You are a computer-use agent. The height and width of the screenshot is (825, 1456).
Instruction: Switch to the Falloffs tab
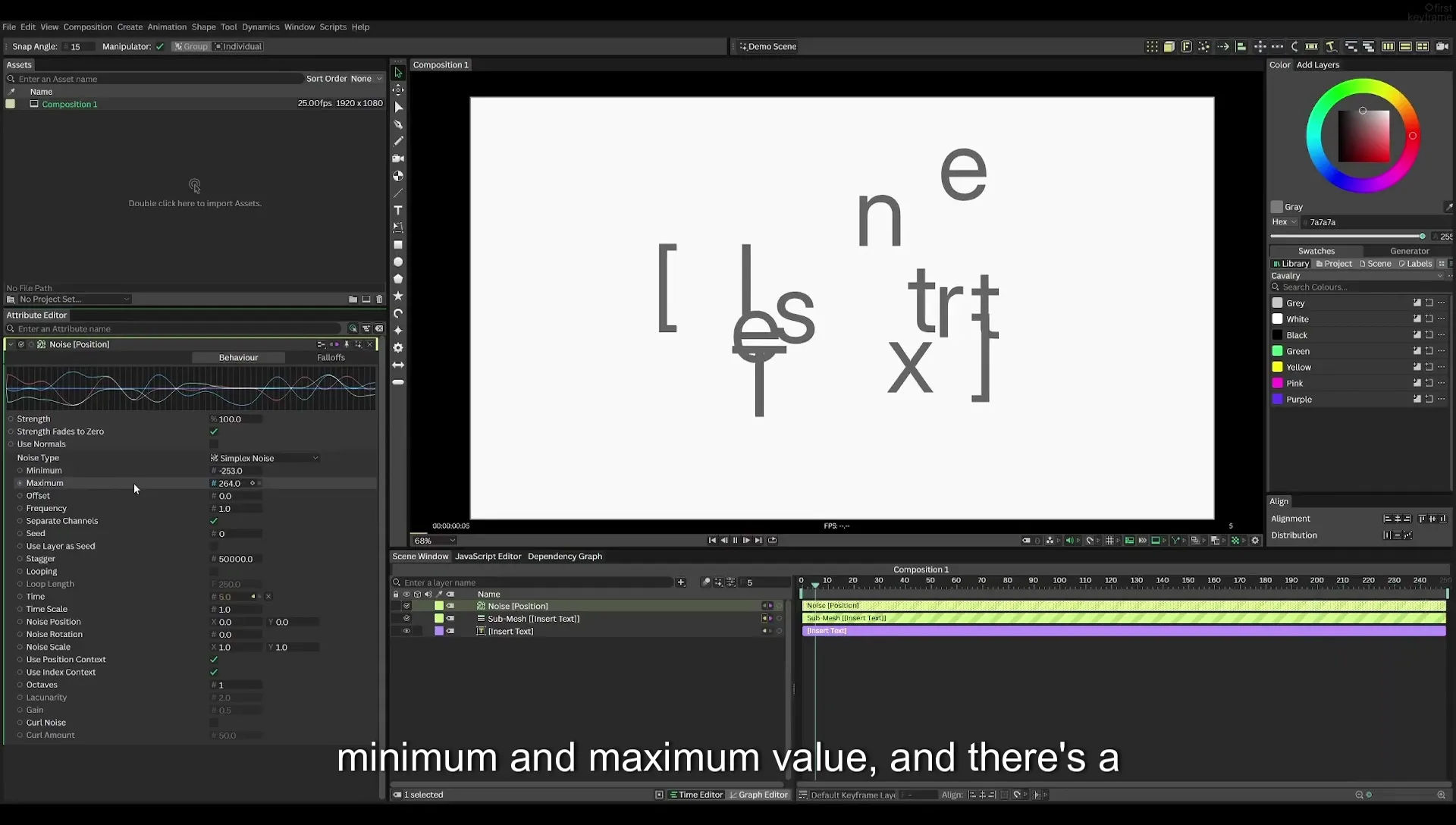pyautogui.click(x=331, y=358)
